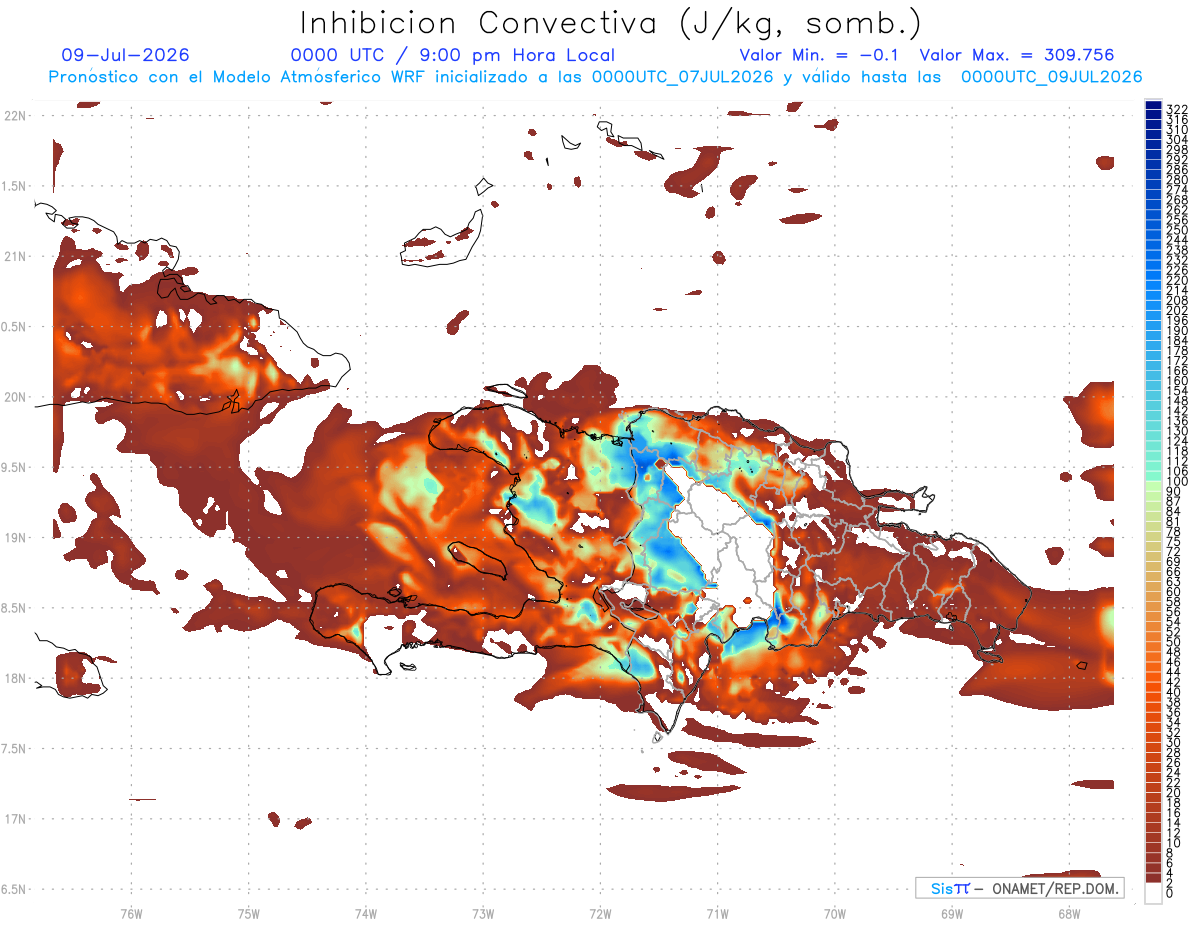Click the '0.5N' latitude label

tap(15, 327)
